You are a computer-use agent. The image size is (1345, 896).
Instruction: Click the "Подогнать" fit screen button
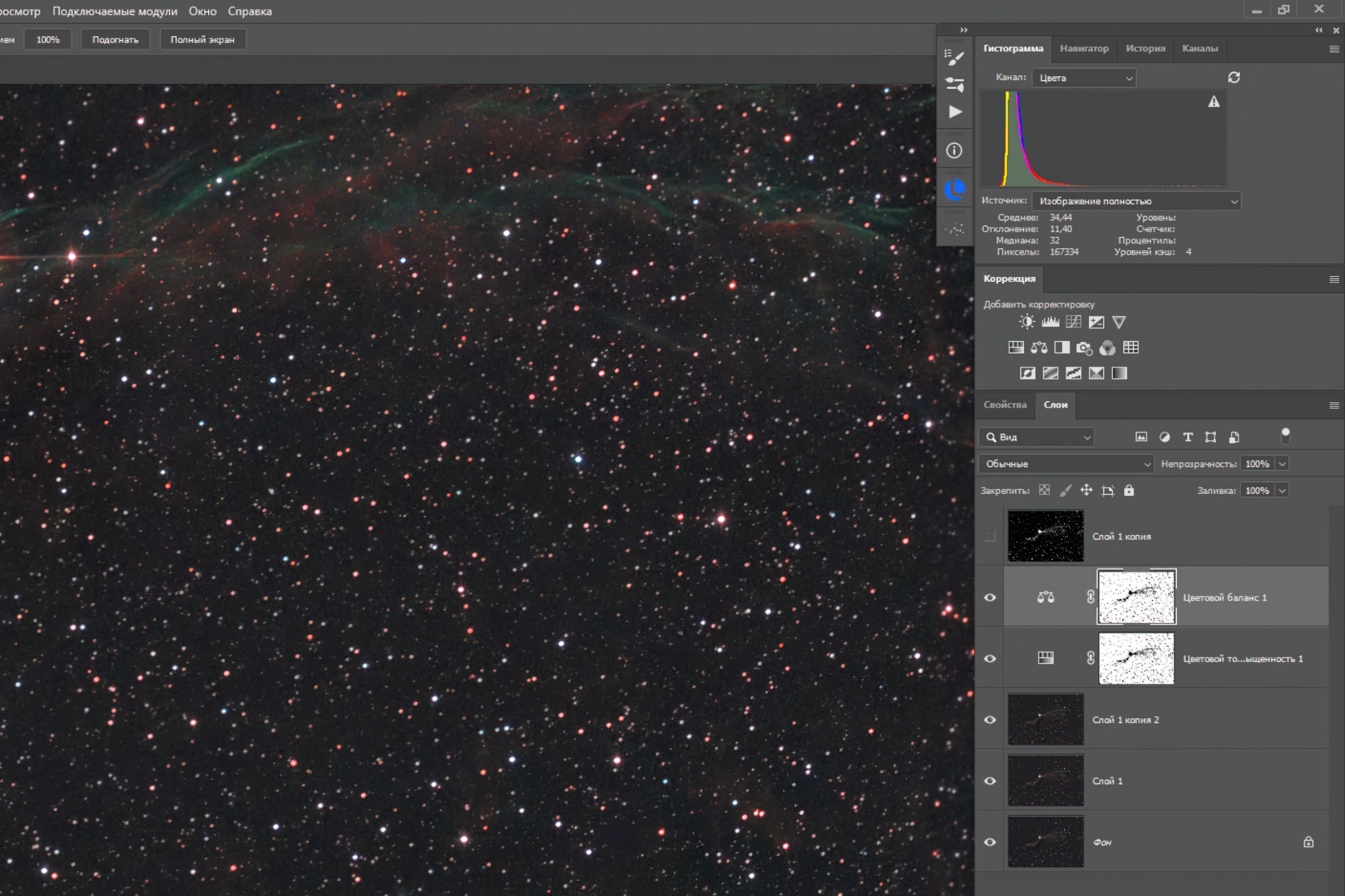tap(115, 39)
